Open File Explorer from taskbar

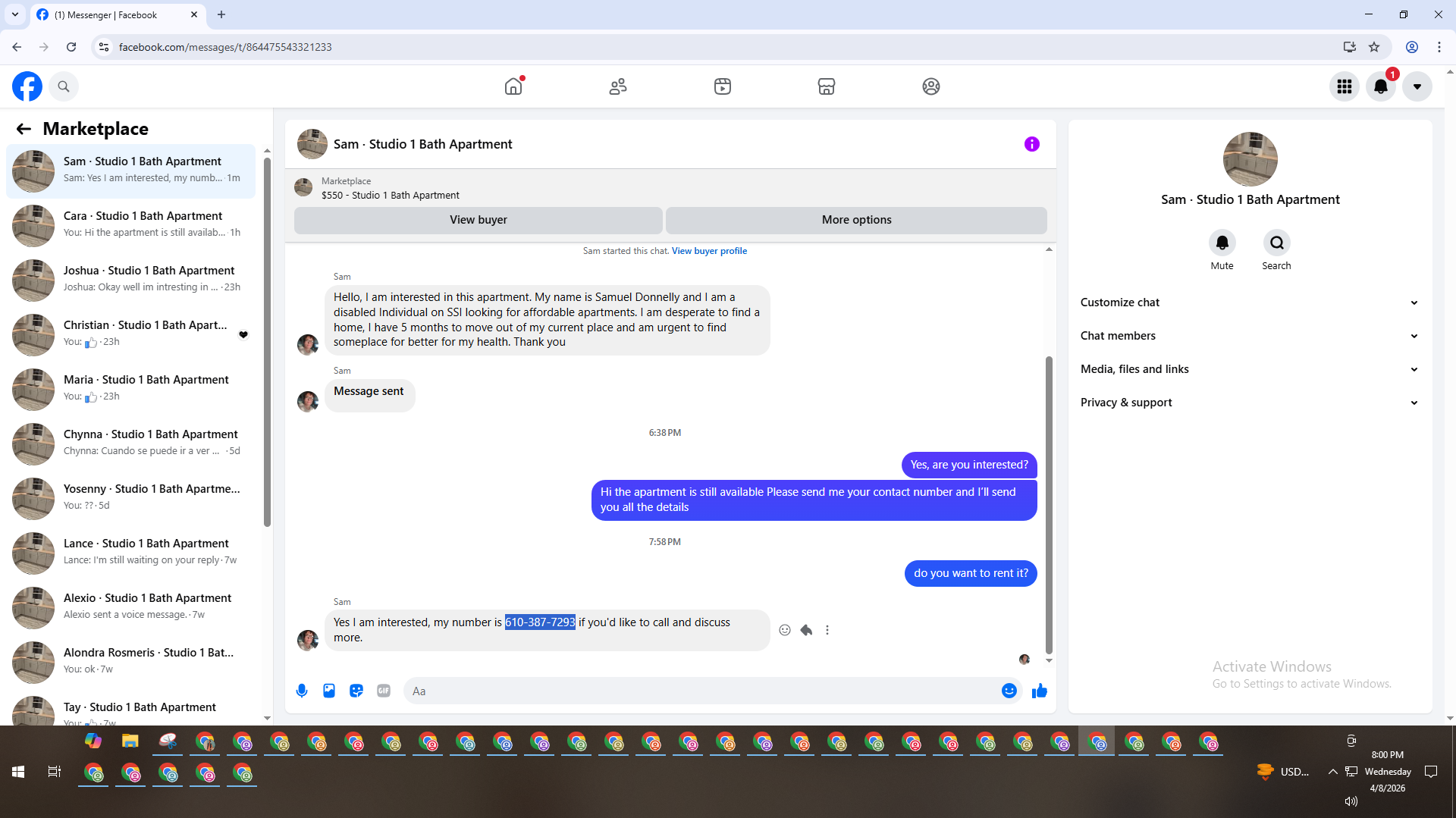pos(130,741)
